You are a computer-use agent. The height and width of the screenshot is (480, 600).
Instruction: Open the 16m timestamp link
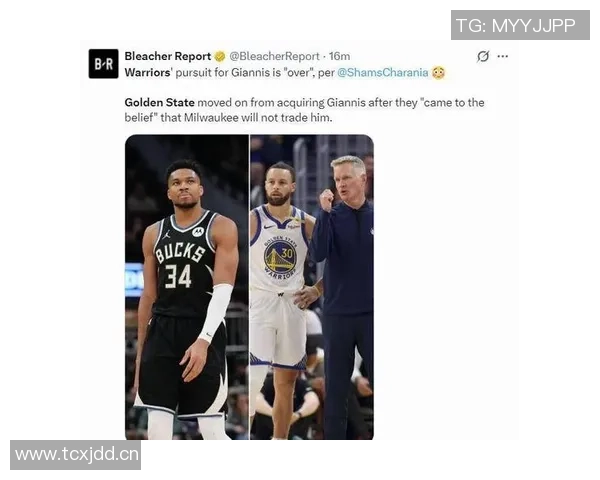pyautogui.click(x=339, y=56)
